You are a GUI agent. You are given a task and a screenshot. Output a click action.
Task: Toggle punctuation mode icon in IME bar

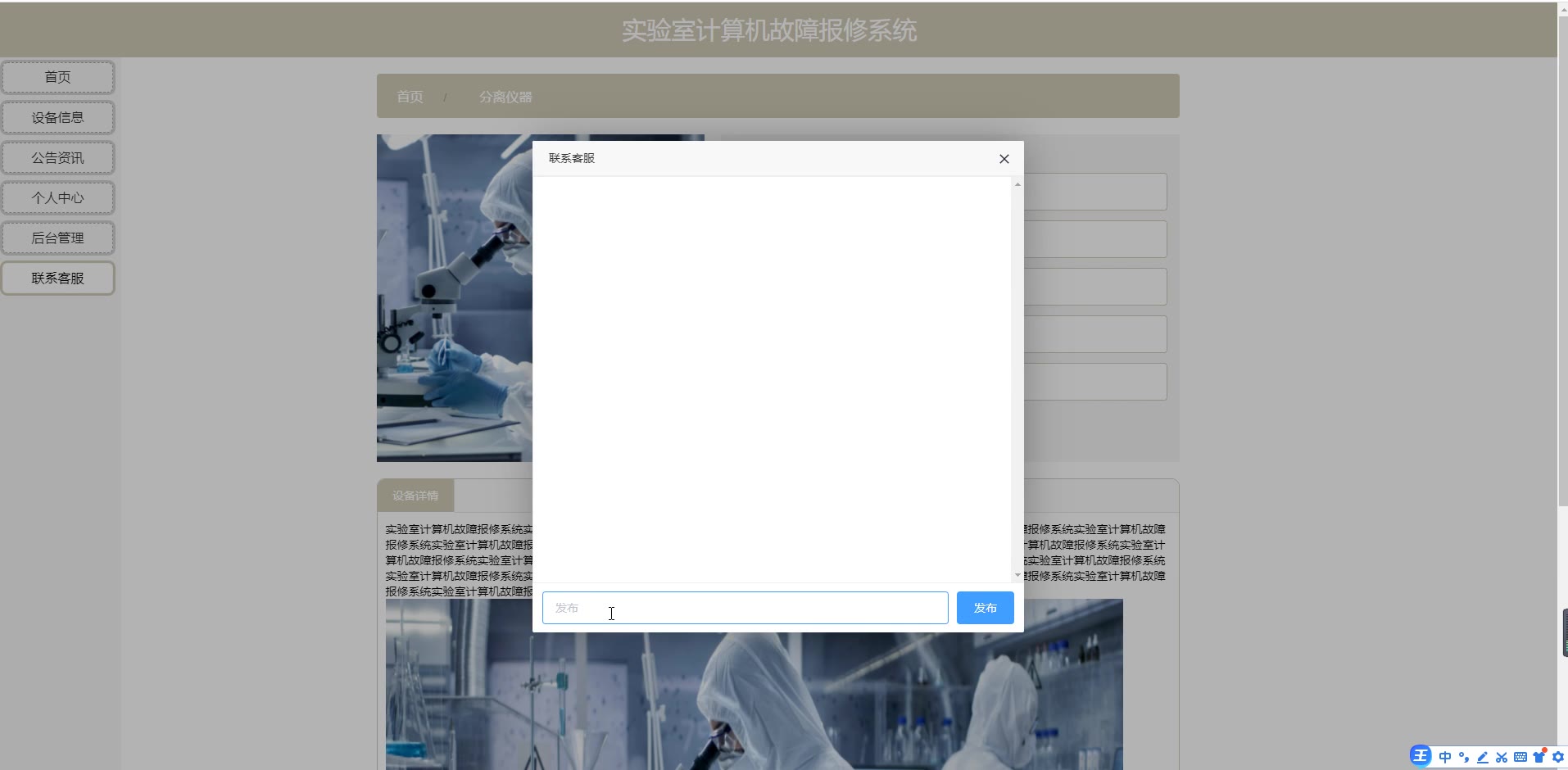(x=1464, y=757)
